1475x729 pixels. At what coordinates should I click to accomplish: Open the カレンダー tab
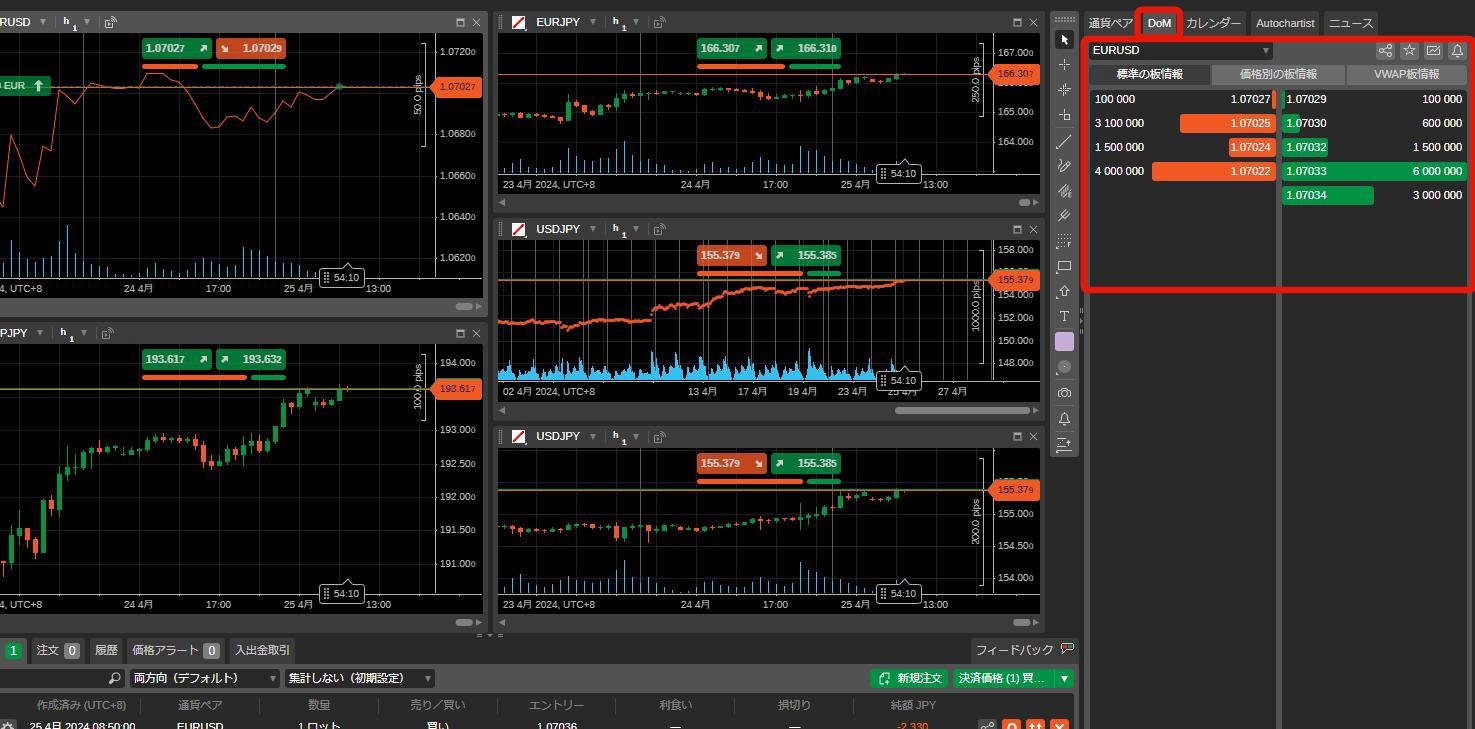(1213, 23)
